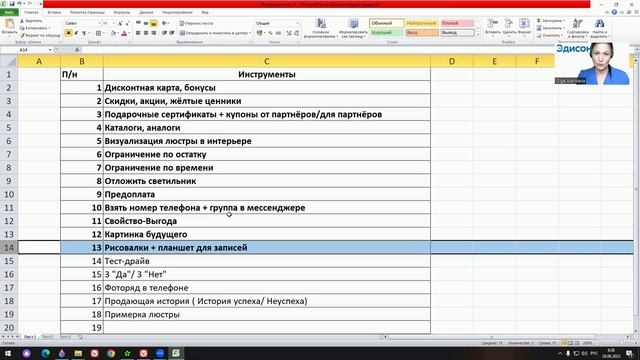
Task: Click the Decrease Indent icon
Action: coord(164,33)
